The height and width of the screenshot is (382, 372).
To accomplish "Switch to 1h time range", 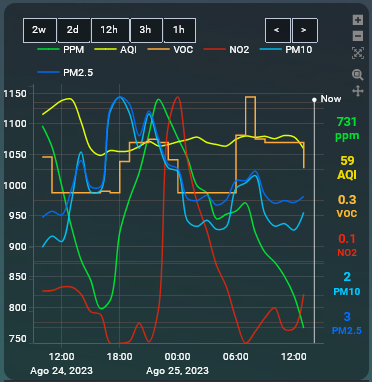I will pyautogui.click(x=180, y=30).
